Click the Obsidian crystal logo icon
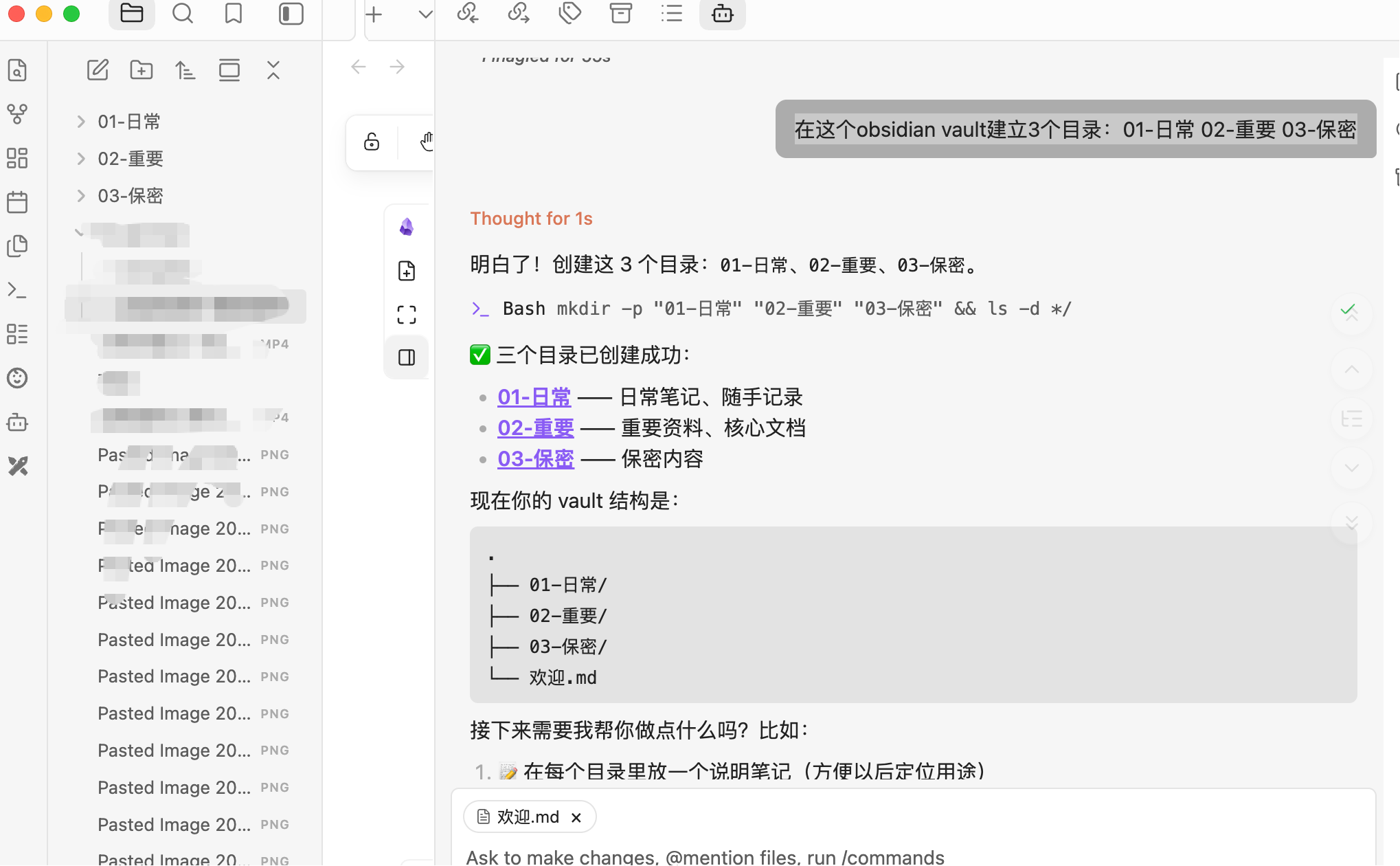This screenshot has height=866, width=1400. click(407, 227)
